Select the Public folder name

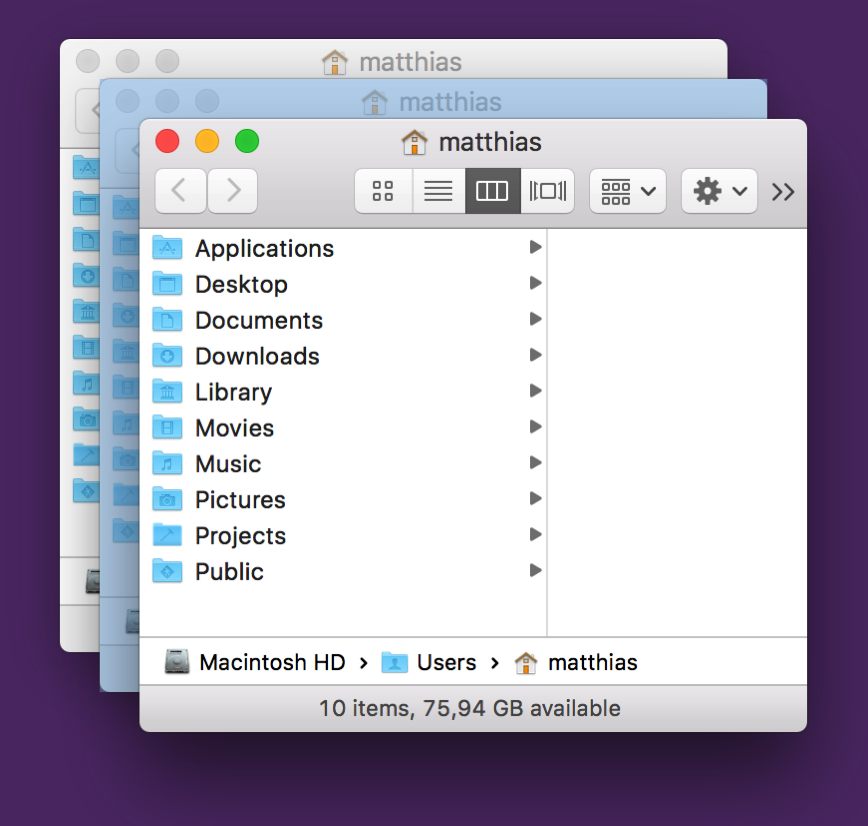tap(229, 572)
